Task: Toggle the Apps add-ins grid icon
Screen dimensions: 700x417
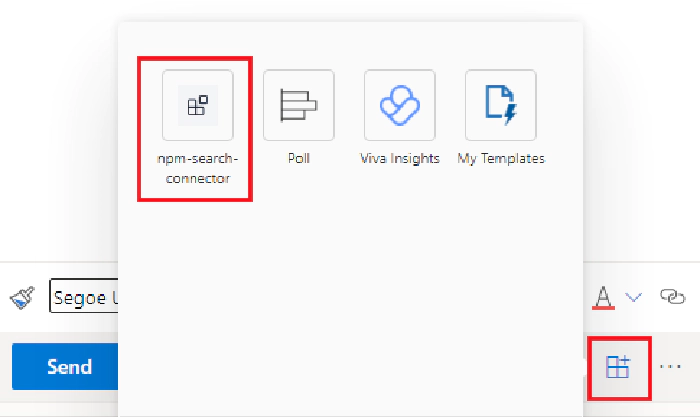Action: coord(619,367)
